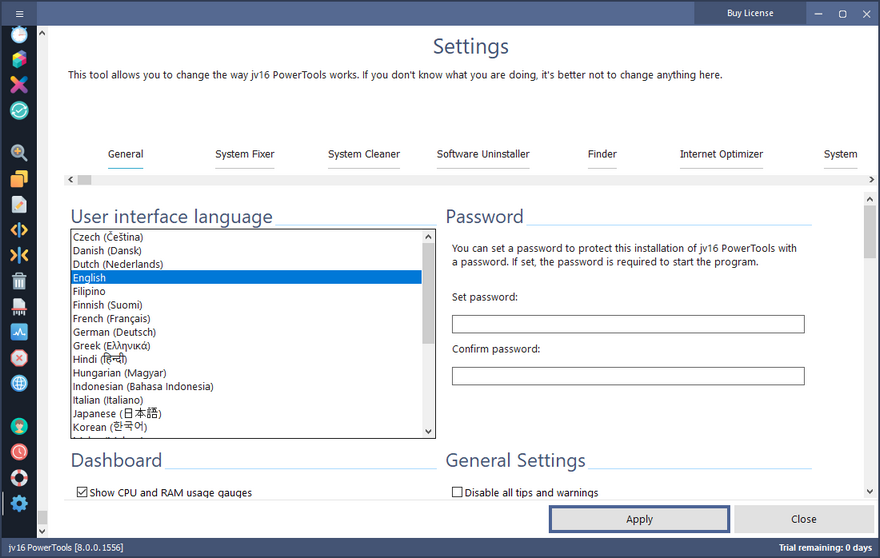
Task: Open the colorful cubes tool icon
Action: [x=19, y=59]
